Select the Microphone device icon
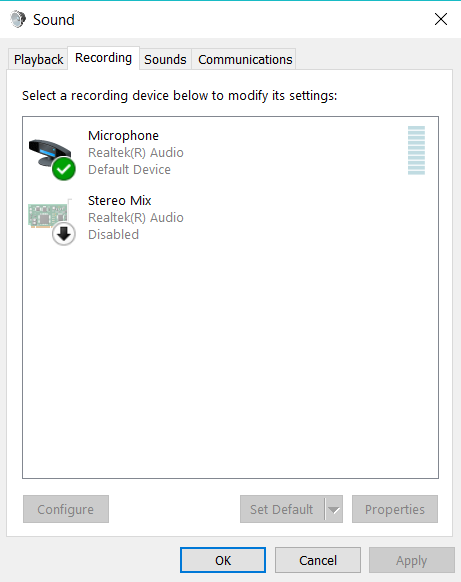Viewport: 461px width, 582px height. click(x=51, y=159)
